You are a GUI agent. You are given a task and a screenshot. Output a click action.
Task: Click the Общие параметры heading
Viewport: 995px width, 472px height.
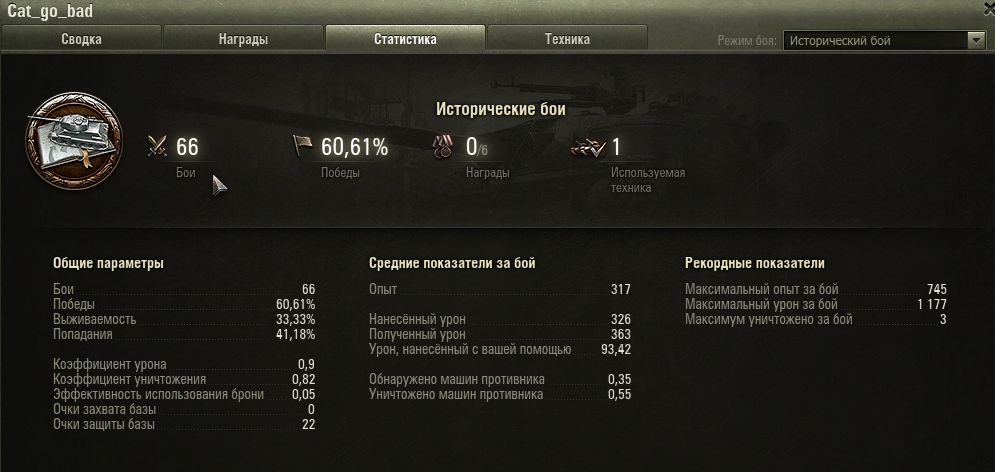tap(109, 263)
